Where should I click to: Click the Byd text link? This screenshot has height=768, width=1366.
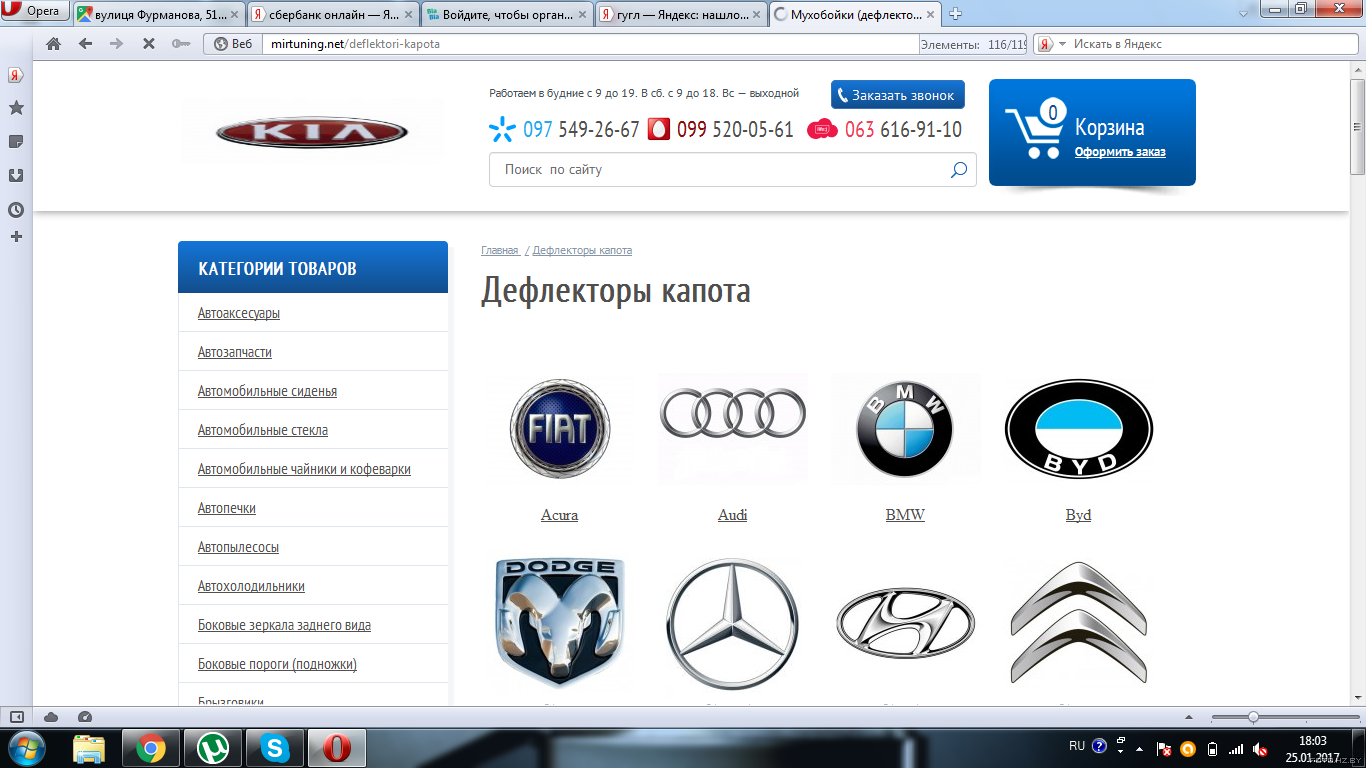[x=1078, y=515]
